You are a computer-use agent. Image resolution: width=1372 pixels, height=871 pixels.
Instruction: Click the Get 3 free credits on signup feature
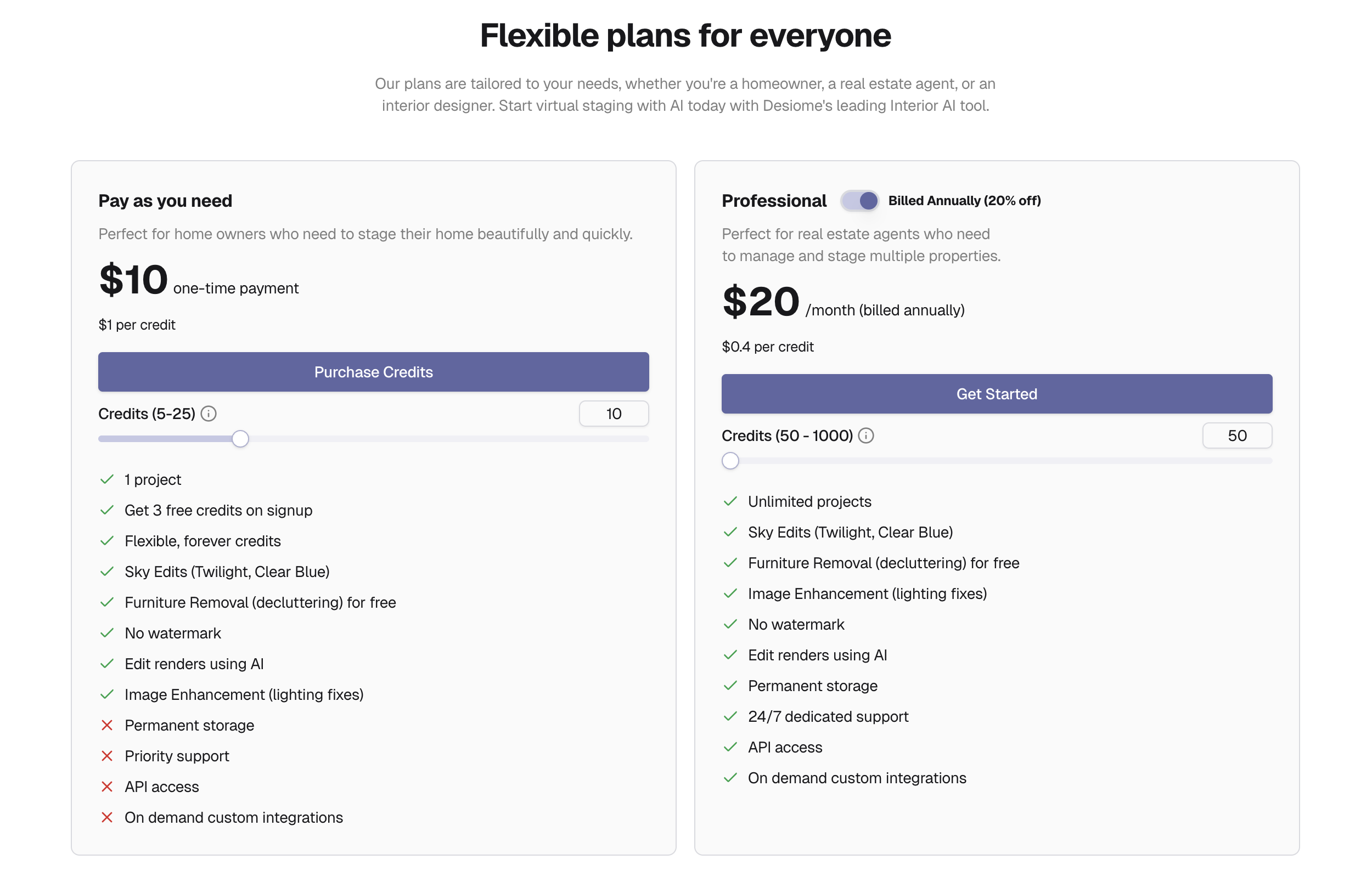pyautogui.click(x=218, y=510)
